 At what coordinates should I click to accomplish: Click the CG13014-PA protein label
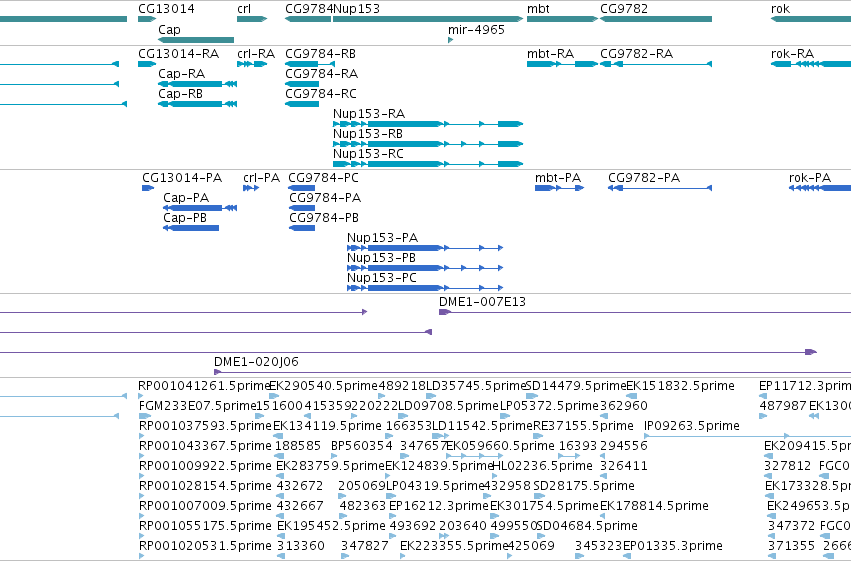pyautogui.click(x=182, y=178)
